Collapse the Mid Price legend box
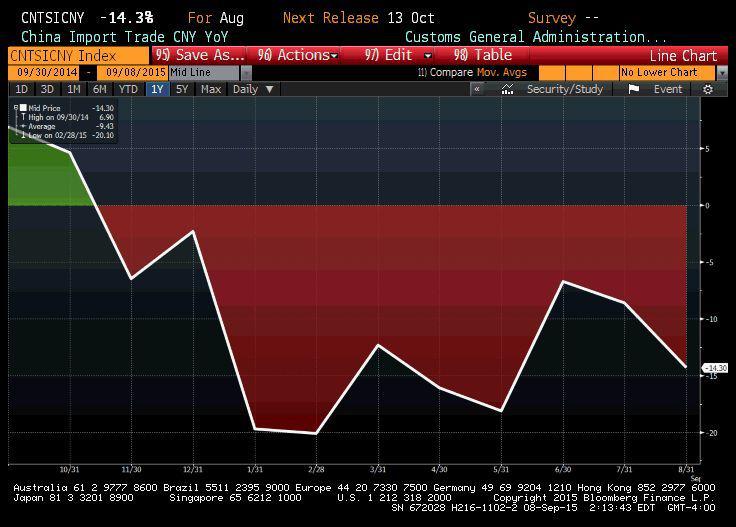The width and height of the screenshot is (736, 527). pyautogui.click(x=15, y=108)
